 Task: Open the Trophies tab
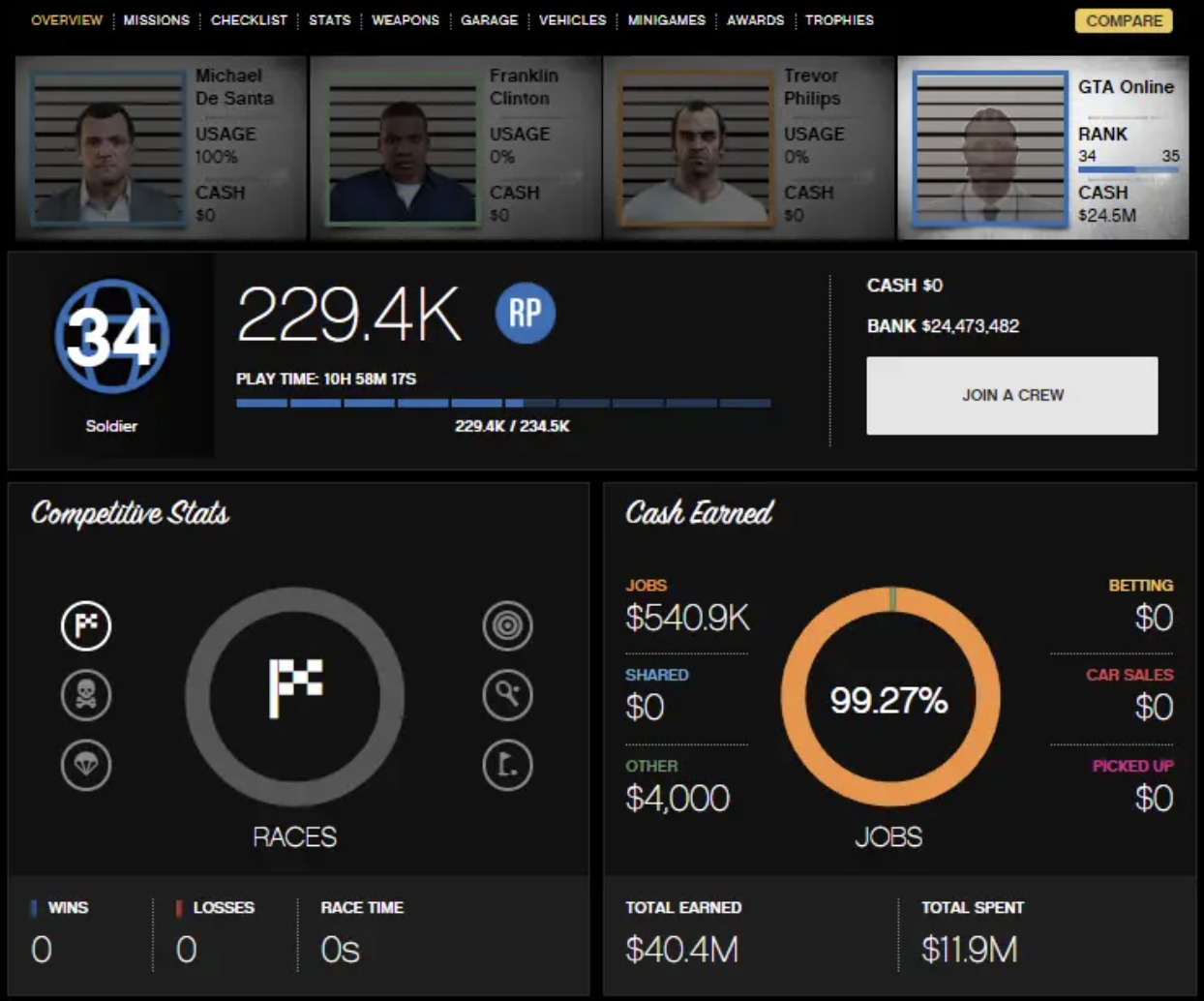[839, 19]
